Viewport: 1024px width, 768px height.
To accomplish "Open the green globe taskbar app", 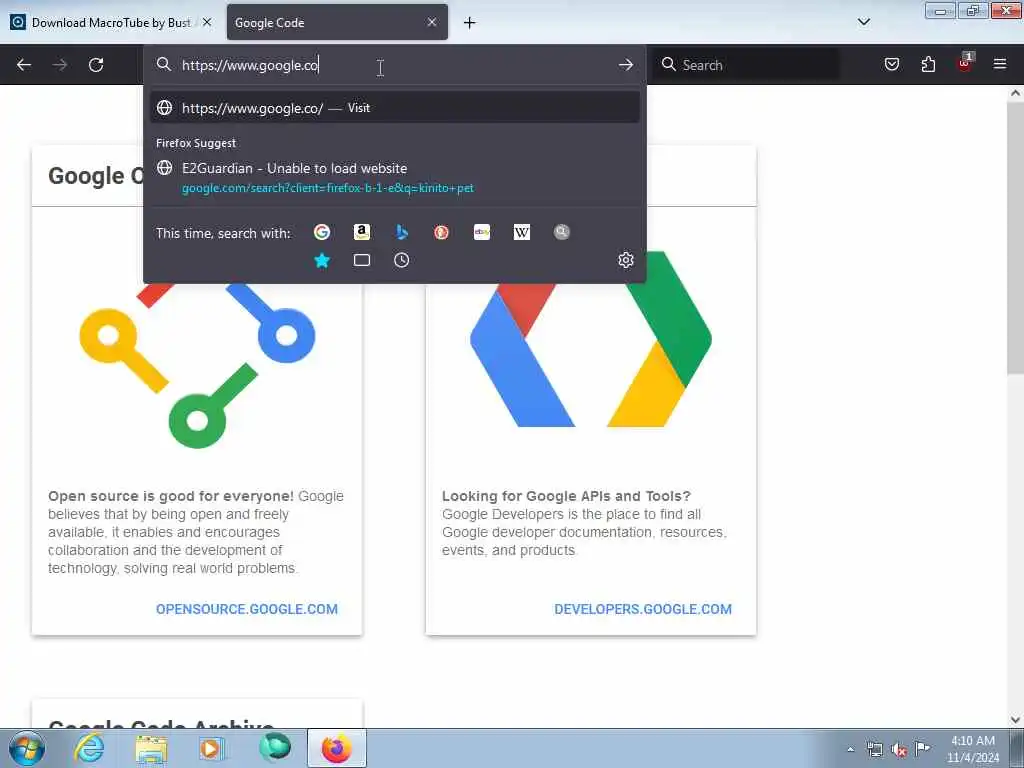I will tap(274, 748).
